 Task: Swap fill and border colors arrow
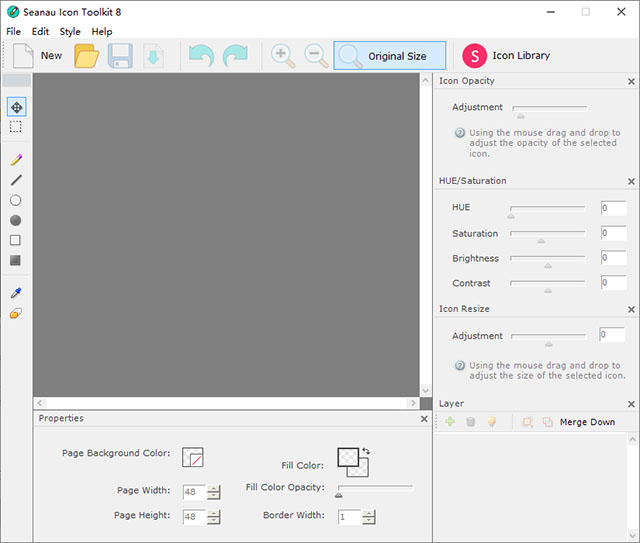(x=366, y=451)
